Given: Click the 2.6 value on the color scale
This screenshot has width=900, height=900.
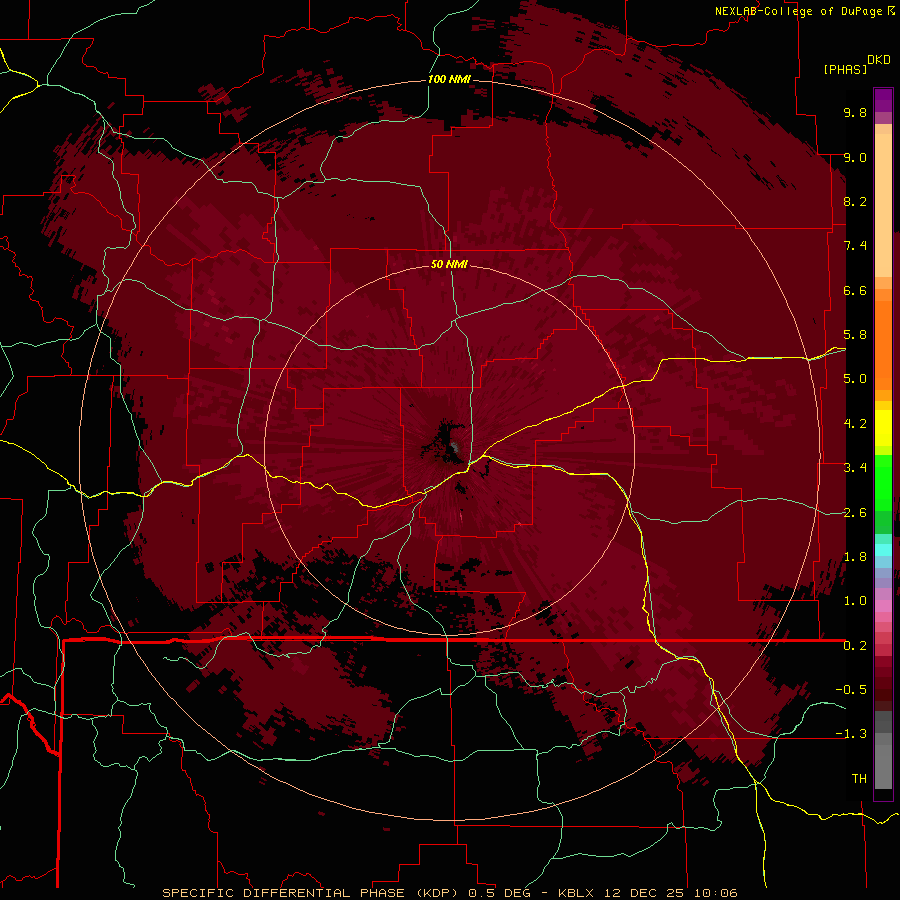Looking at the screenshot, I should click(x=855, y=513).
